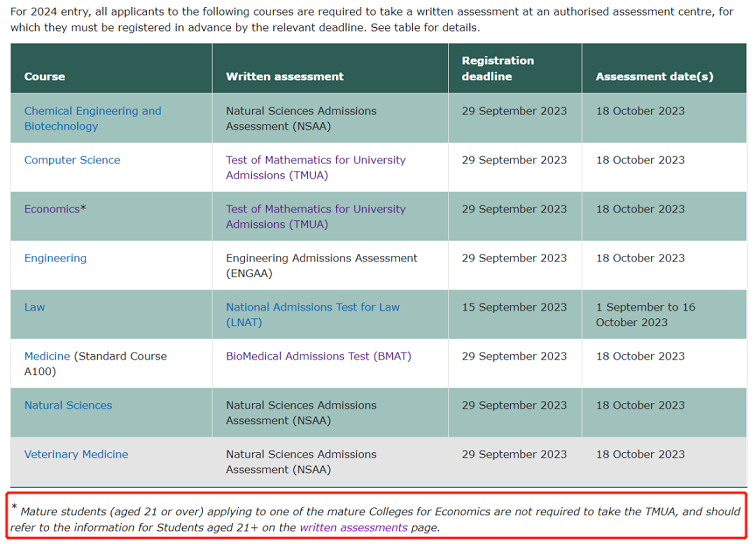Open the Engineering course link
The height and width of the screenshot is (544, 756).
[55, 258]
